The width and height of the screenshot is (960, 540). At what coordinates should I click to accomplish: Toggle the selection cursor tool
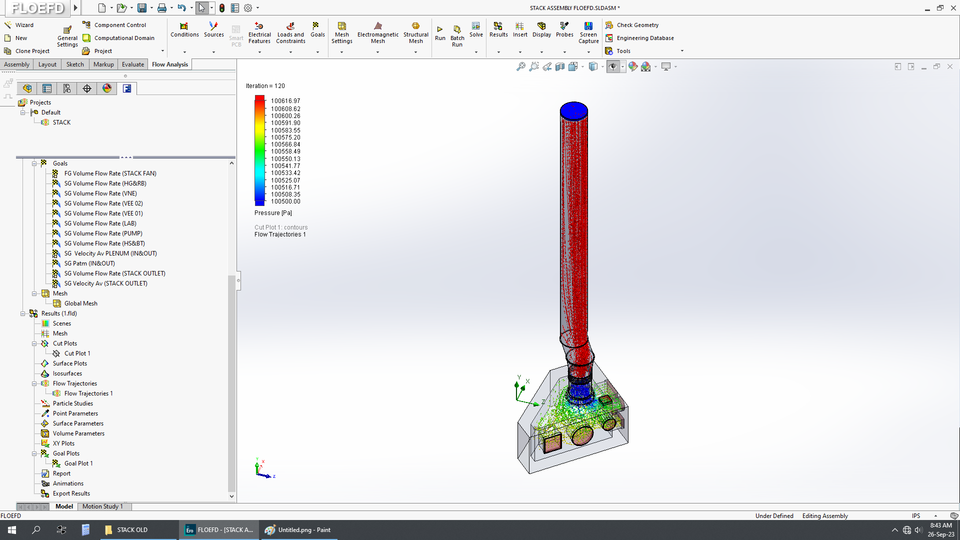tap(201, 8)
